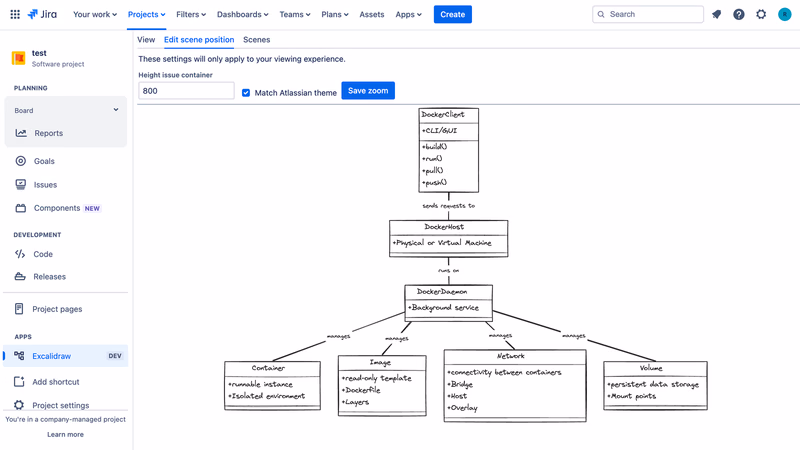
Task: Follow the Learn more link
Action: [x=65, y=435]
